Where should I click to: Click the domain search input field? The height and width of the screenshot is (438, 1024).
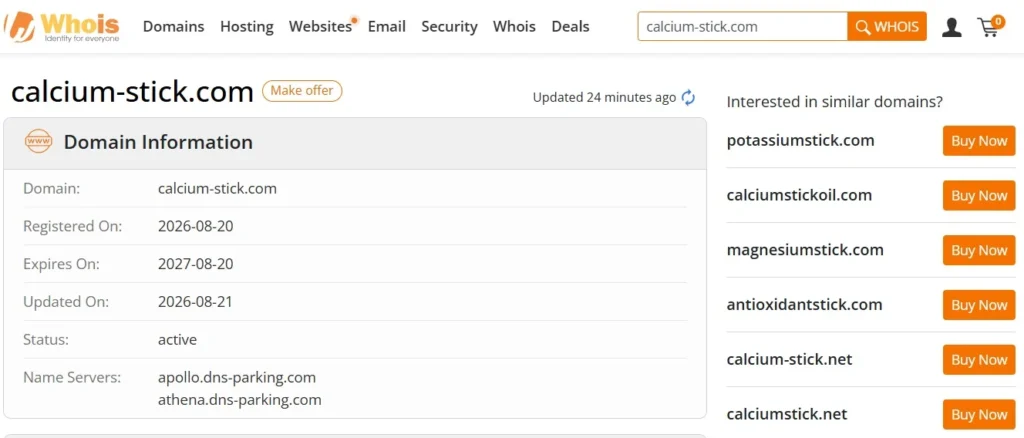click(x=743, y=27)
